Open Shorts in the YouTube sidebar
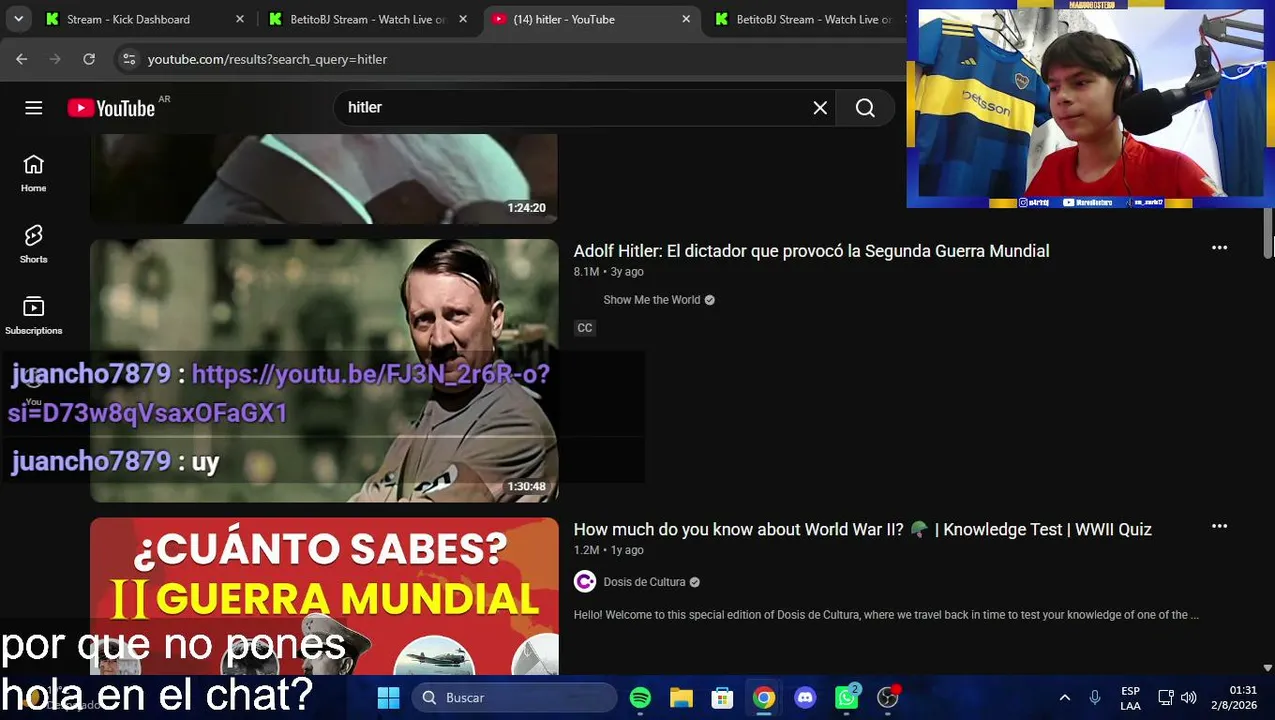This screenshot has height=720, width=1275. (34, 244)
